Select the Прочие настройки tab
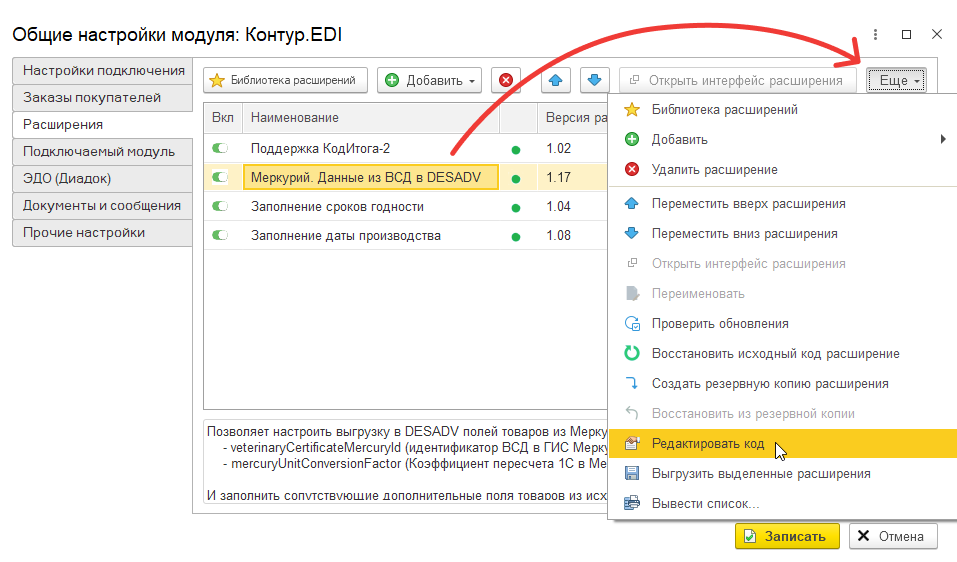 pyautogui.click(x=103, y=232)
